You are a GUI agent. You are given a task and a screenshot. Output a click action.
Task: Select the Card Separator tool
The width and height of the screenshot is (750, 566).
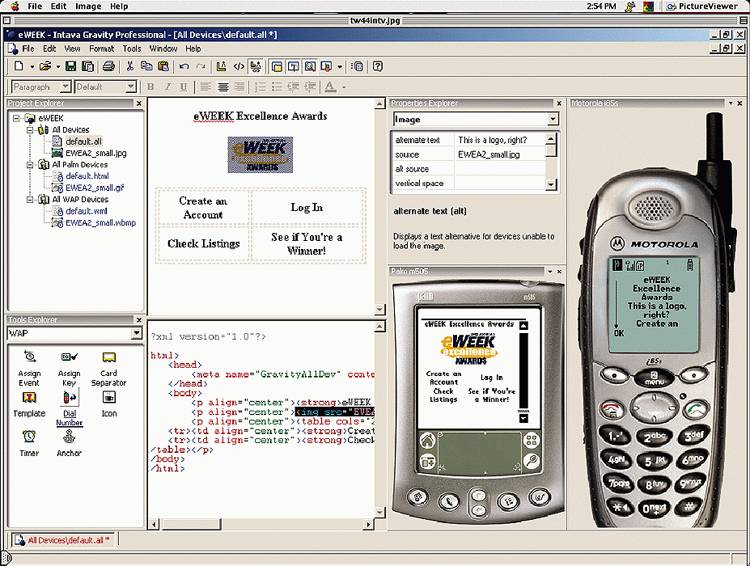(109, 368)
